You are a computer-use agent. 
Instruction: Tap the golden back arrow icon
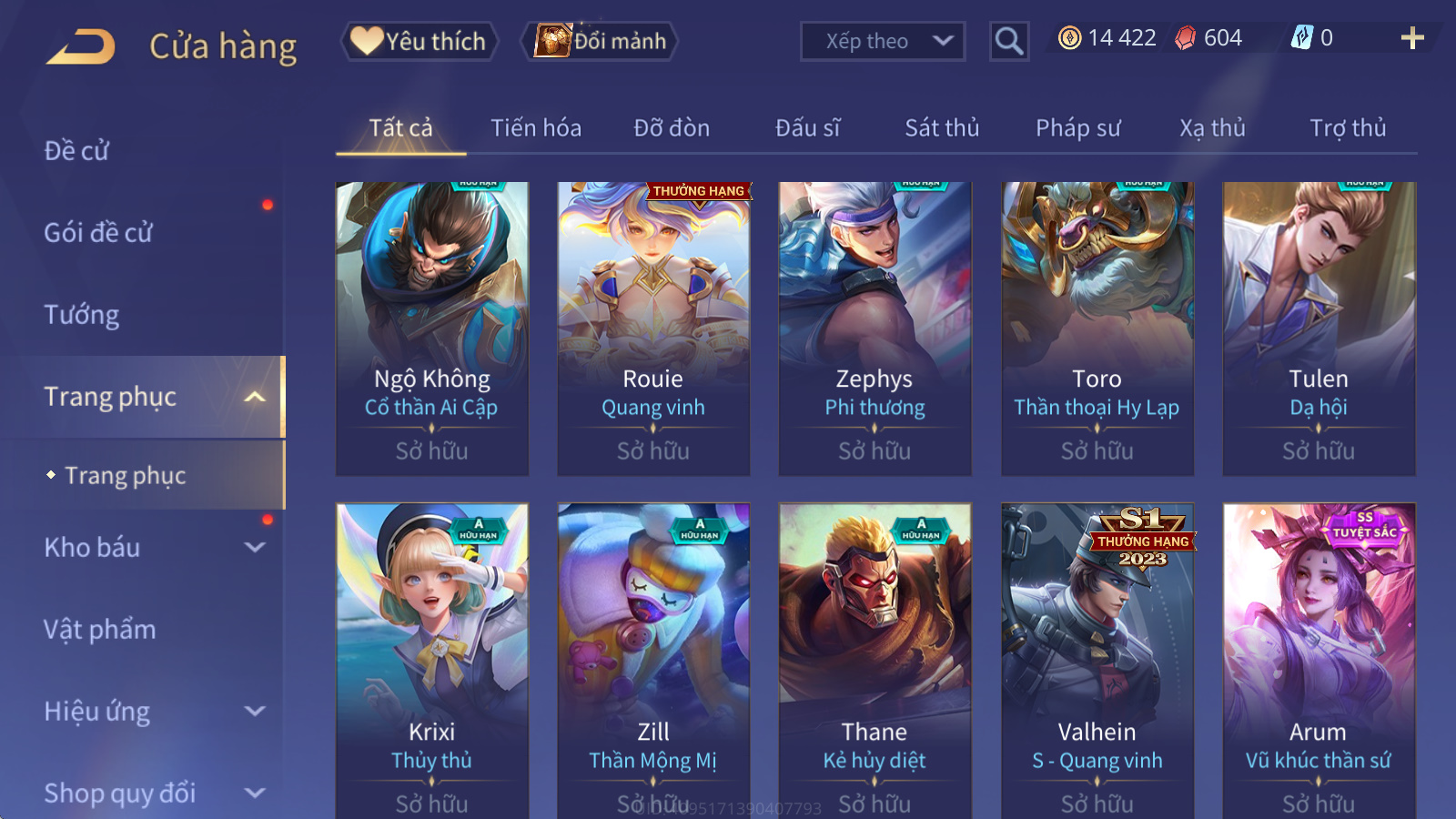[80, 46]
